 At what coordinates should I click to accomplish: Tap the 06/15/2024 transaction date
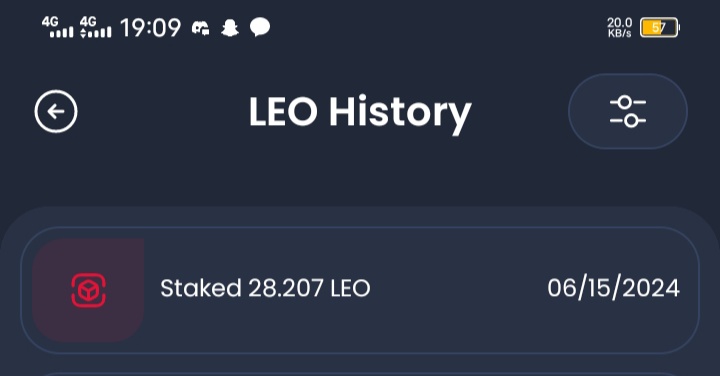click(613, 288)
